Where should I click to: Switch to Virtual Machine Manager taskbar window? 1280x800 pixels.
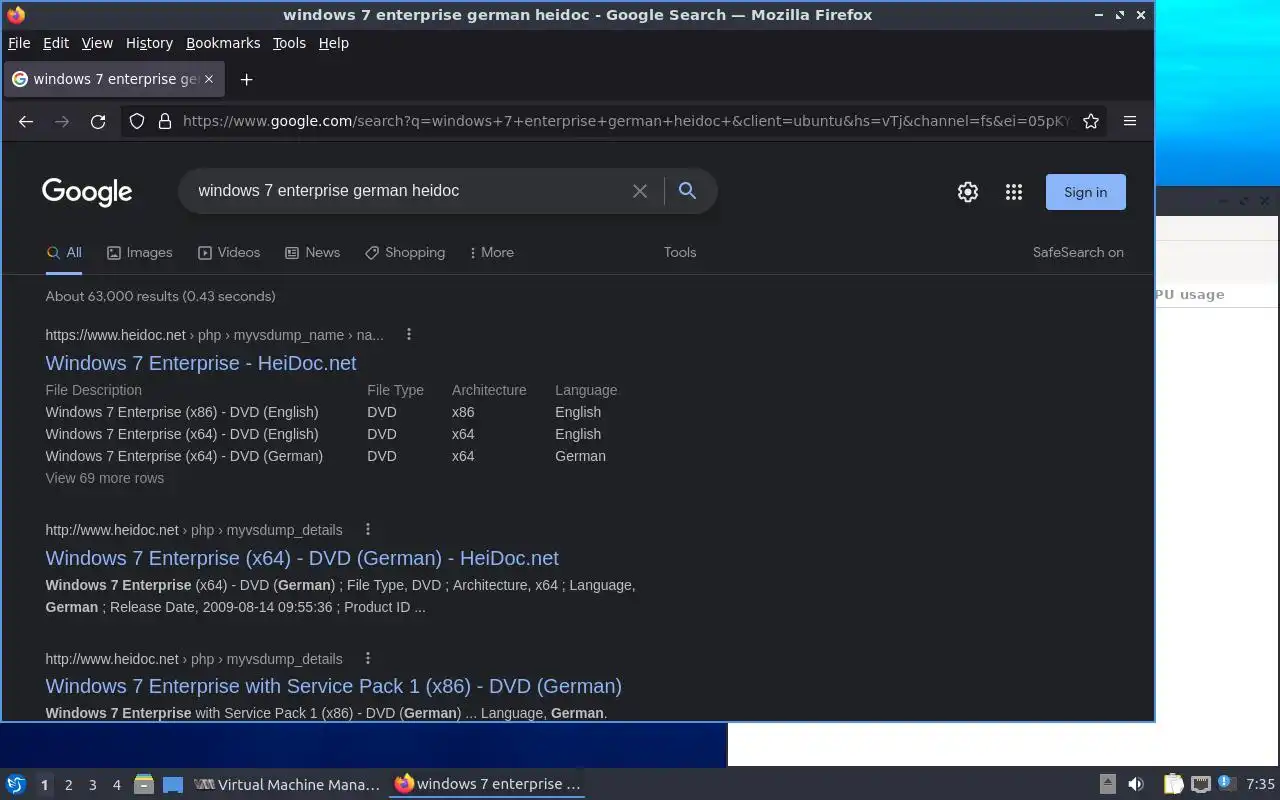click(287, 785)
